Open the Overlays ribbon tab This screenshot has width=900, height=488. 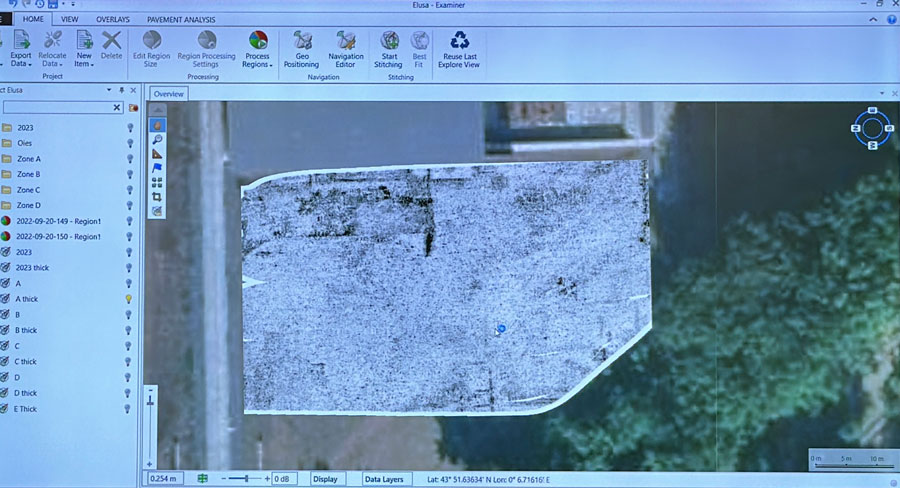pyautogui.click(x=113, y=19)
